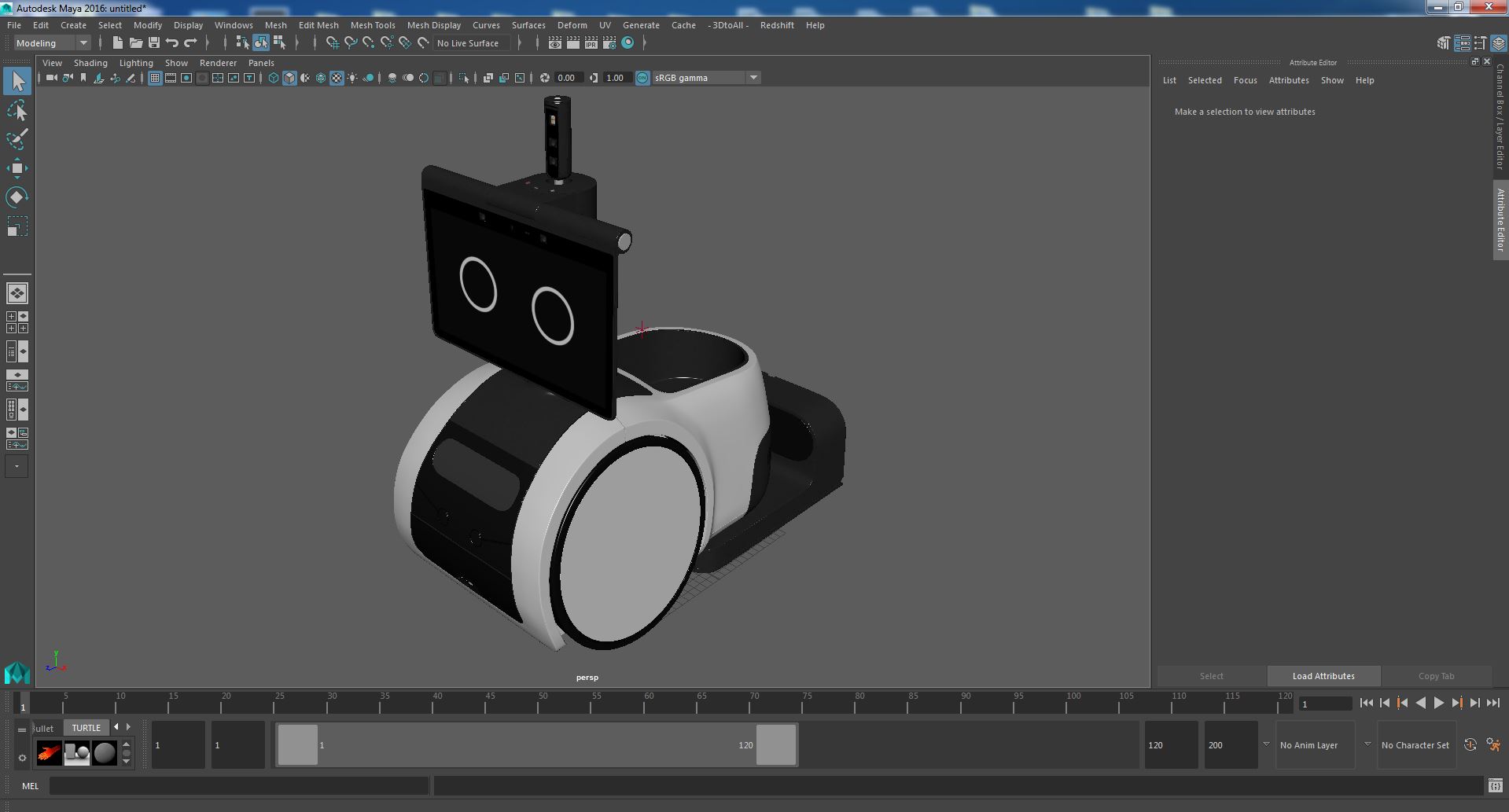Open Attribute Editor Focus menu

1245,80
